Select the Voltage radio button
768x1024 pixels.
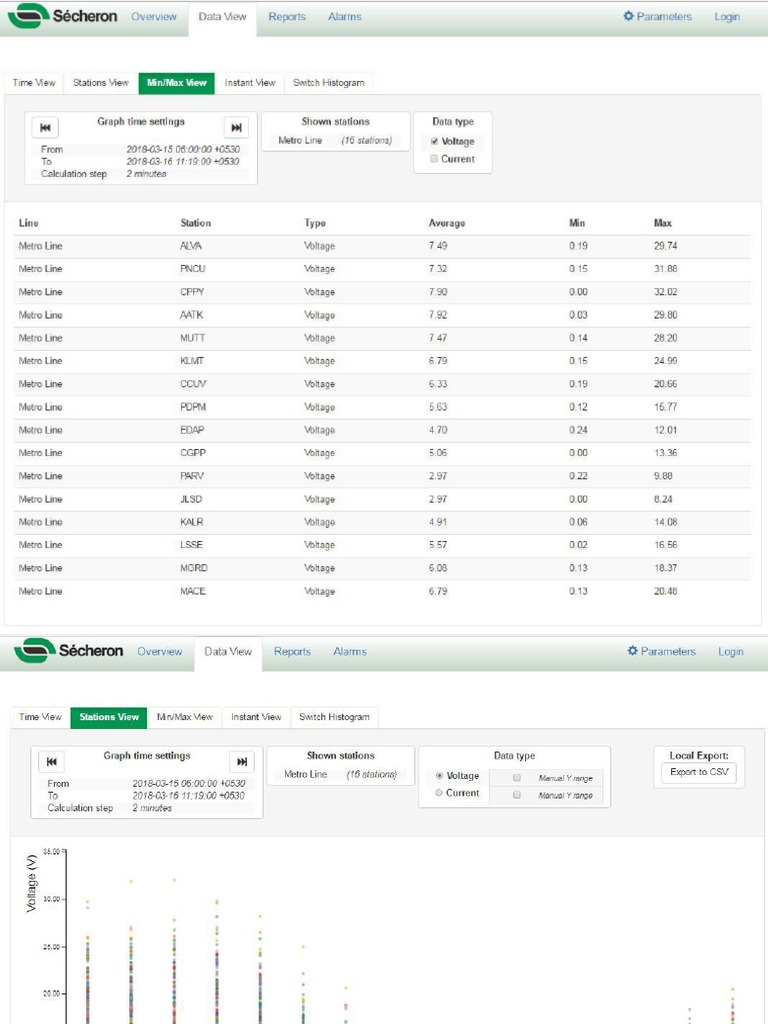(x=439, y=776)
